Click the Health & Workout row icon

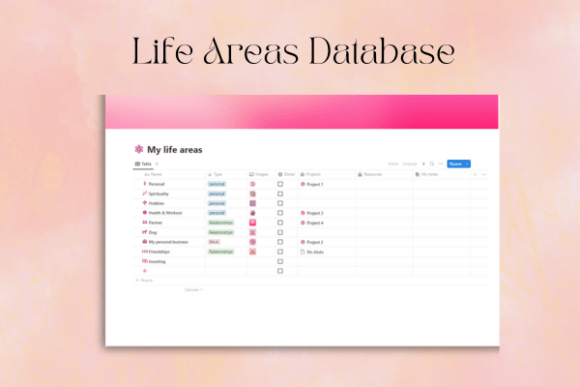(145, 213)
